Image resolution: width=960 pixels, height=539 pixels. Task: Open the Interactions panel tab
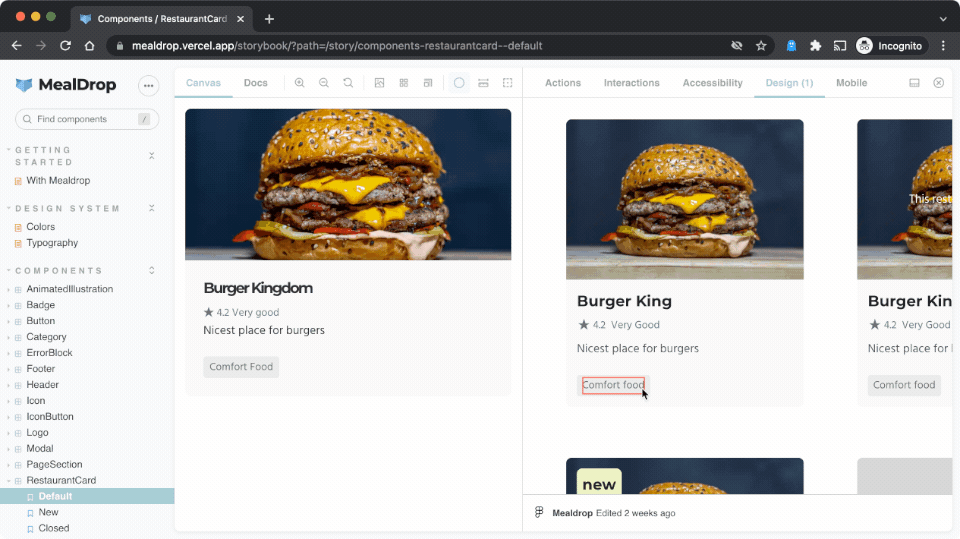631,83
